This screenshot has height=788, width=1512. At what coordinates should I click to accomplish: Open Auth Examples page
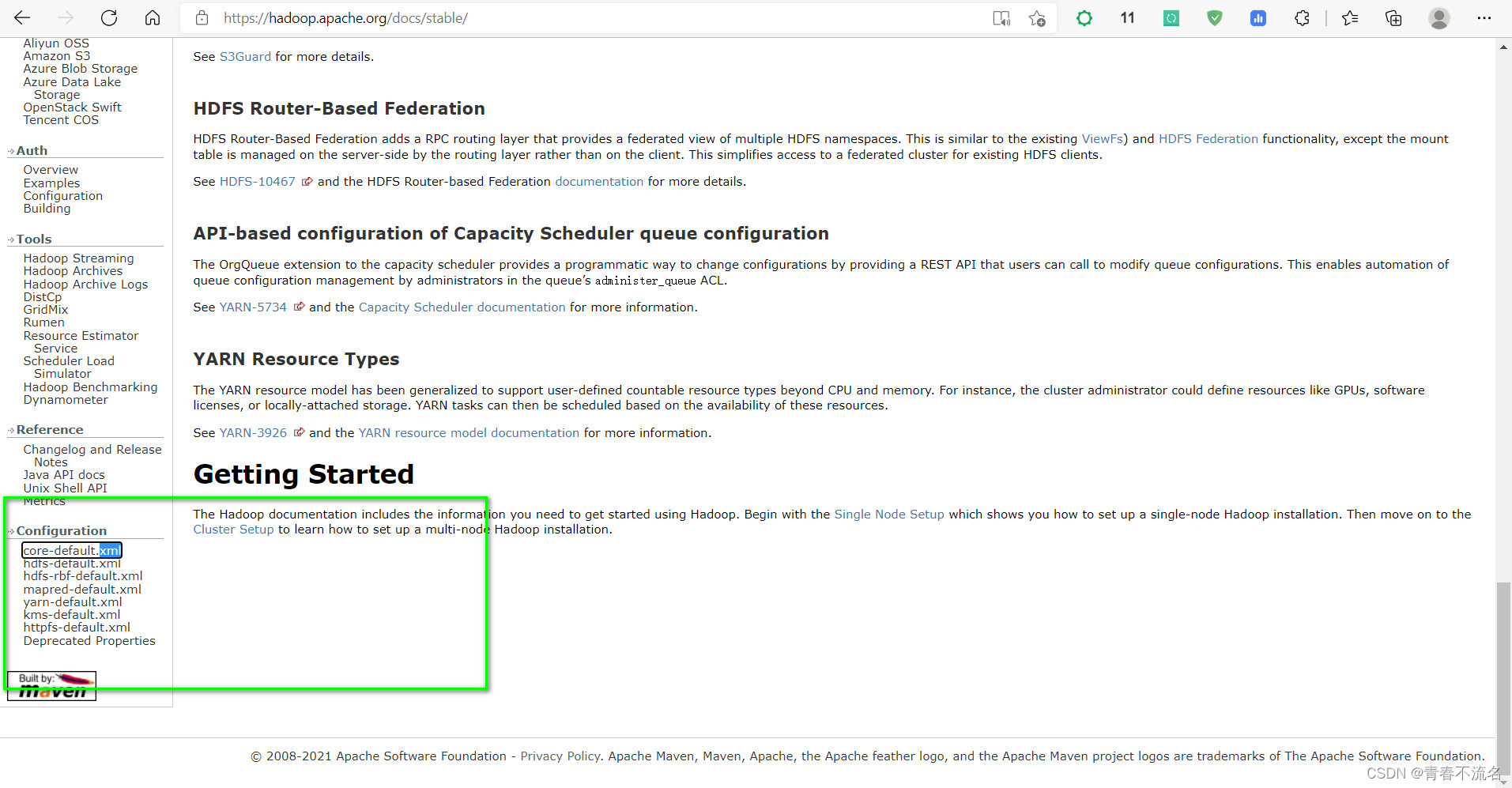click(51, 183)
